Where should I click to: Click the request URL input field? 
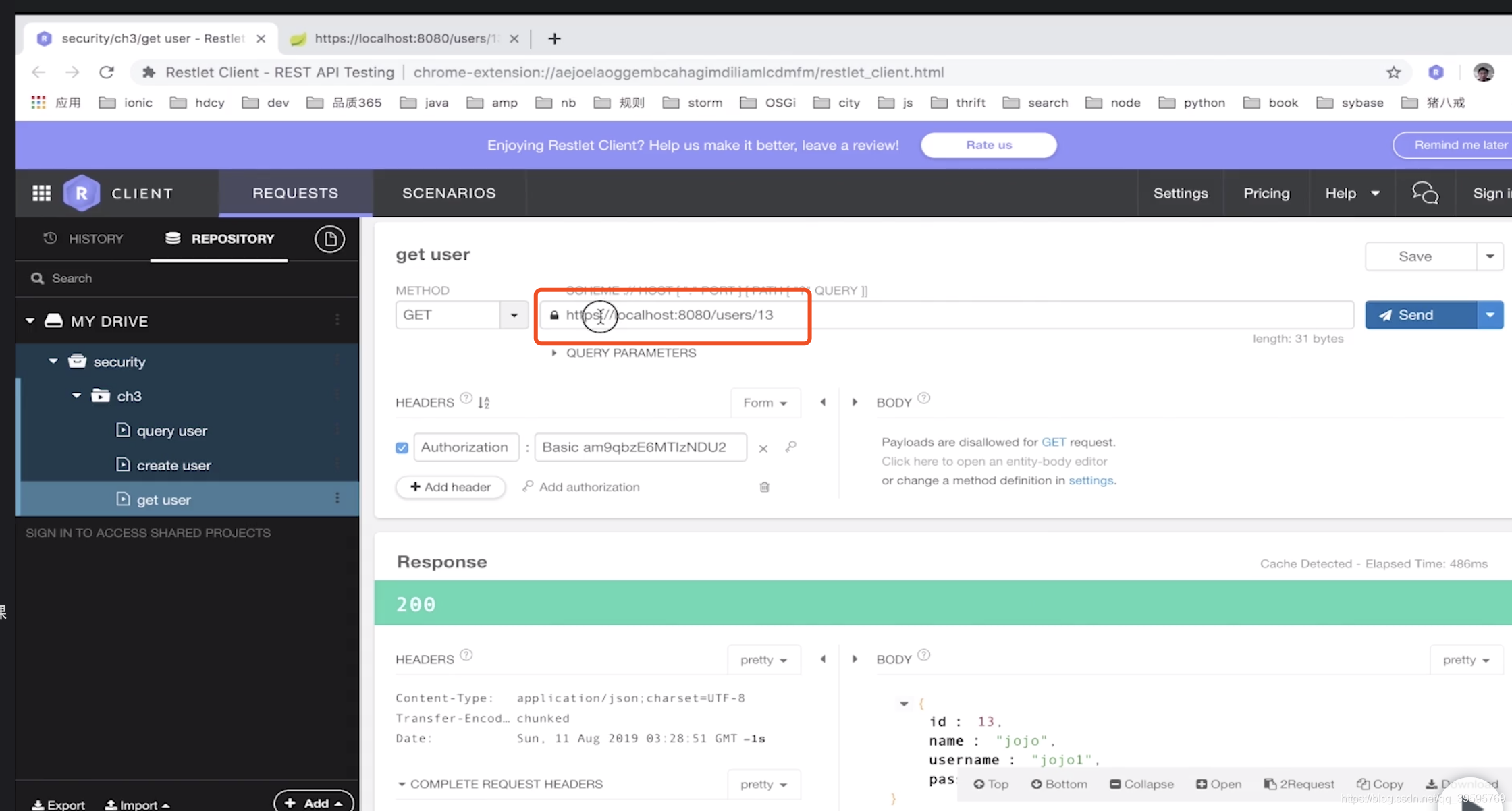947,315
